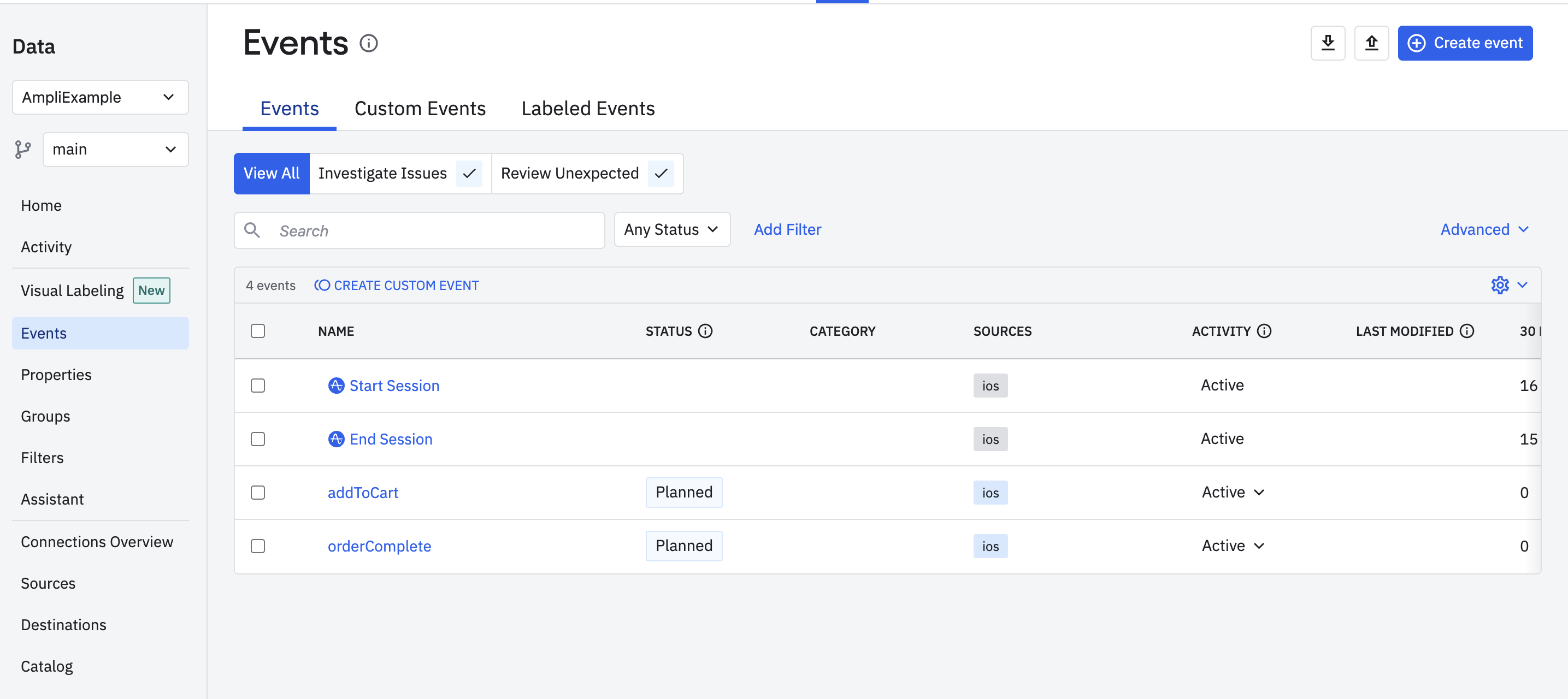Viewport: 1568px width, 699px height.
Task: Click the Status column info icon
Action: click(705, 331)
